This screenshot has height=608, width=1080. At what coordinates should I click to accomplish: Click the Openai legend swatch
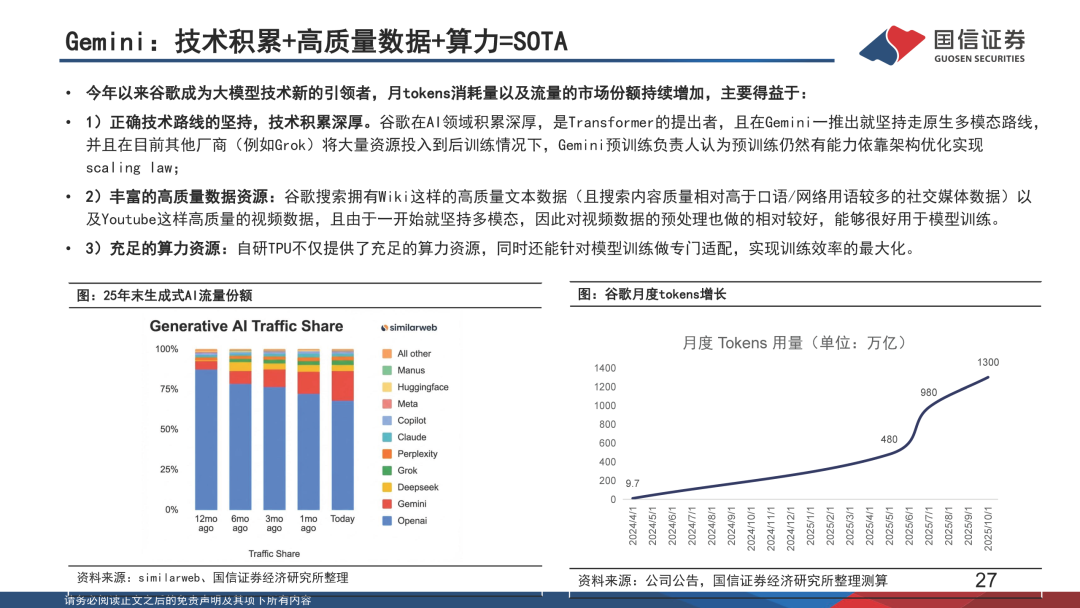pyautogui.click(x=386, y=521)
